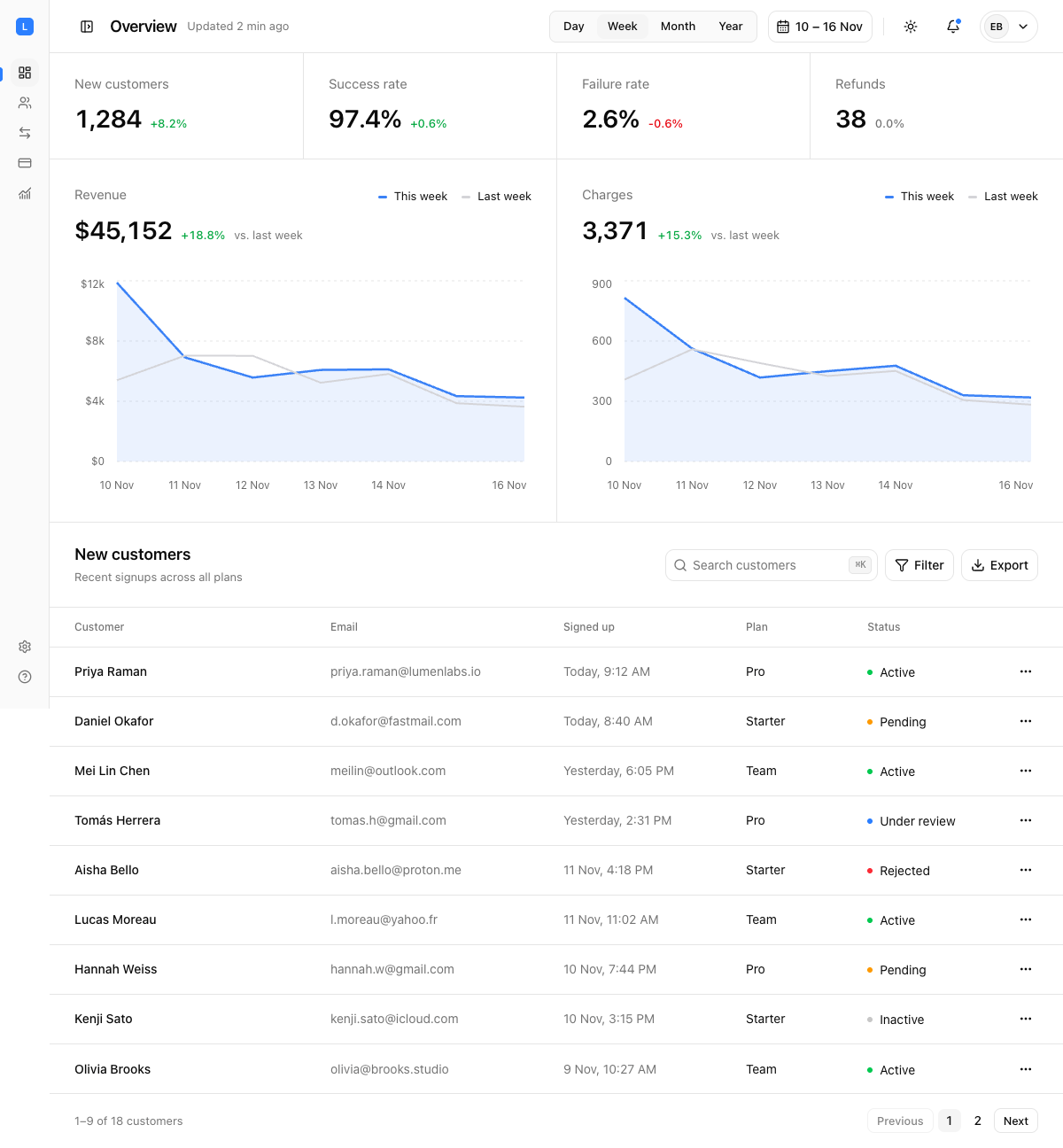Image resolution: width=1063 pixels, height=1148 pixels.
Task: Go to the Next page
Action: [x=1016, y=1121]
